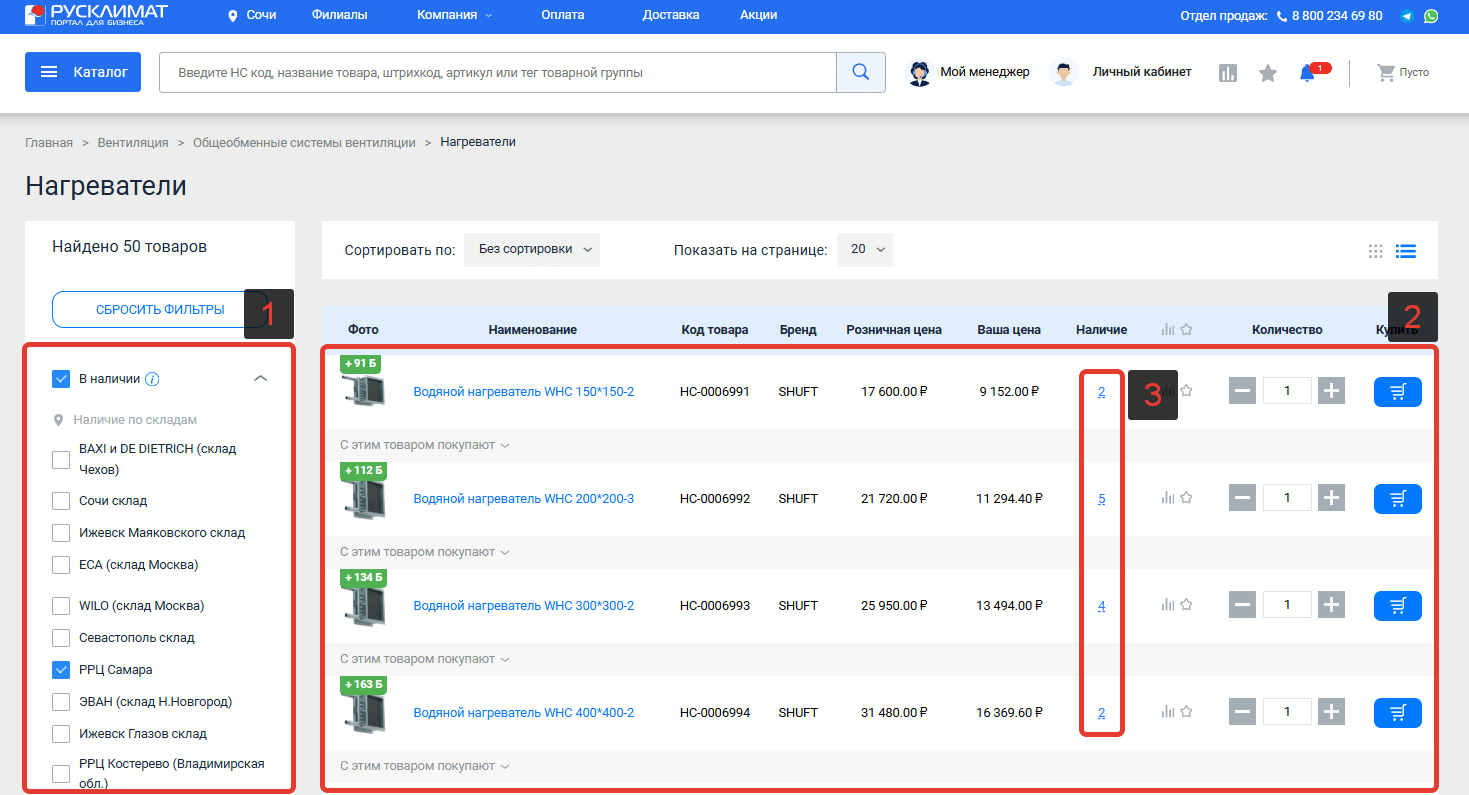Open items-per-page dropdown showing 20
Viewport: 1469px width, 795px height.
point(865,250)
